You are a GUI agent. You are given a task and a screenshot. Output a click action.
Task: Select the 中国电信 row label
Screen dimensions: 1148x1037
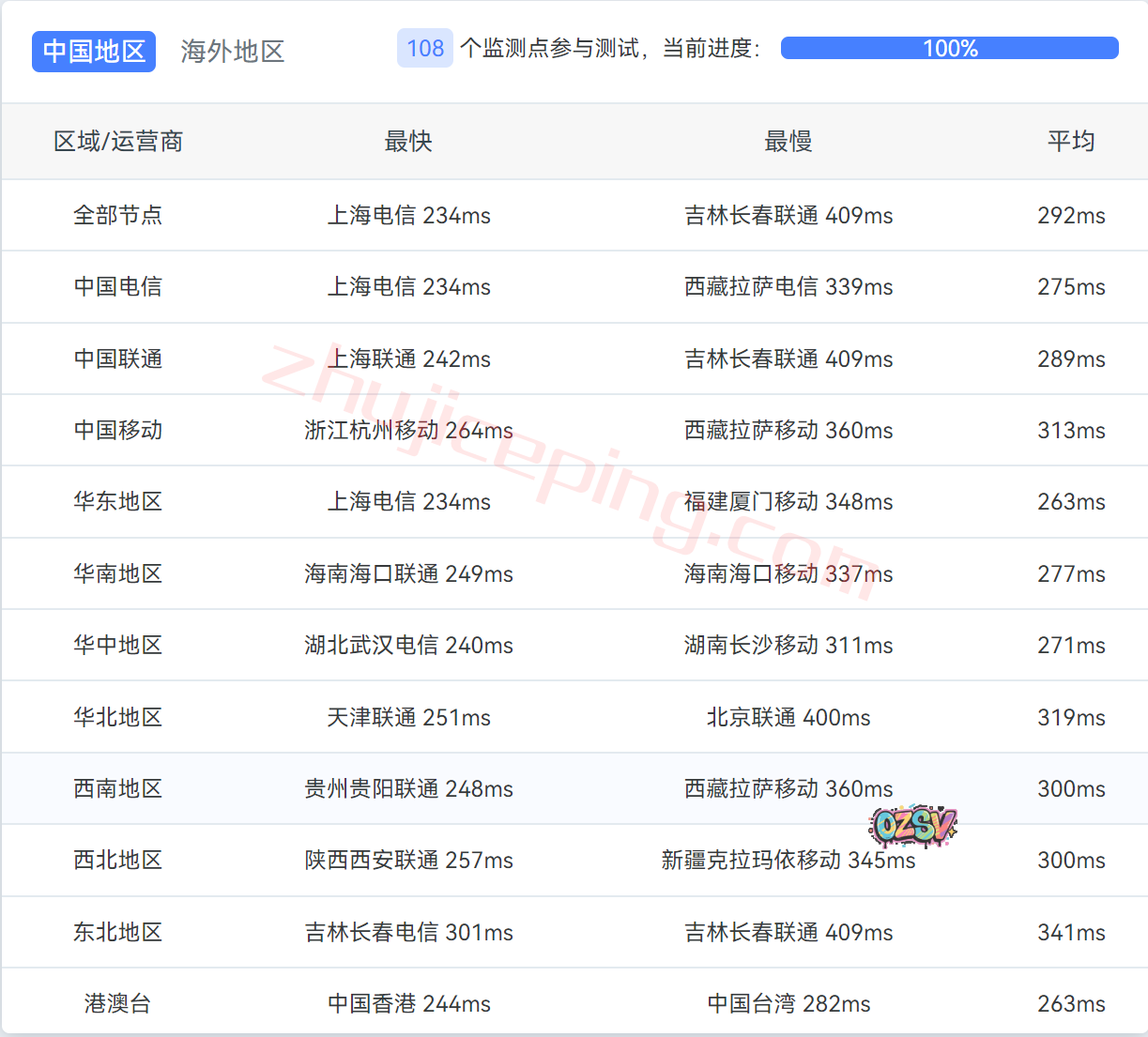118,286
